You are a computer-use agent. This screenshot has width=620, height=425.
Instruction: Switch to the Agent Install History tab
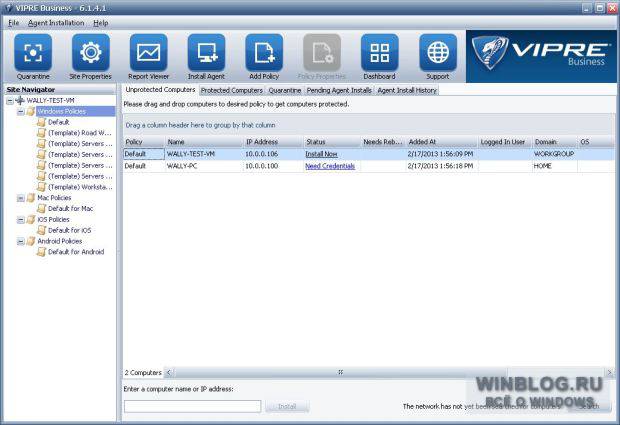(407, 91)
